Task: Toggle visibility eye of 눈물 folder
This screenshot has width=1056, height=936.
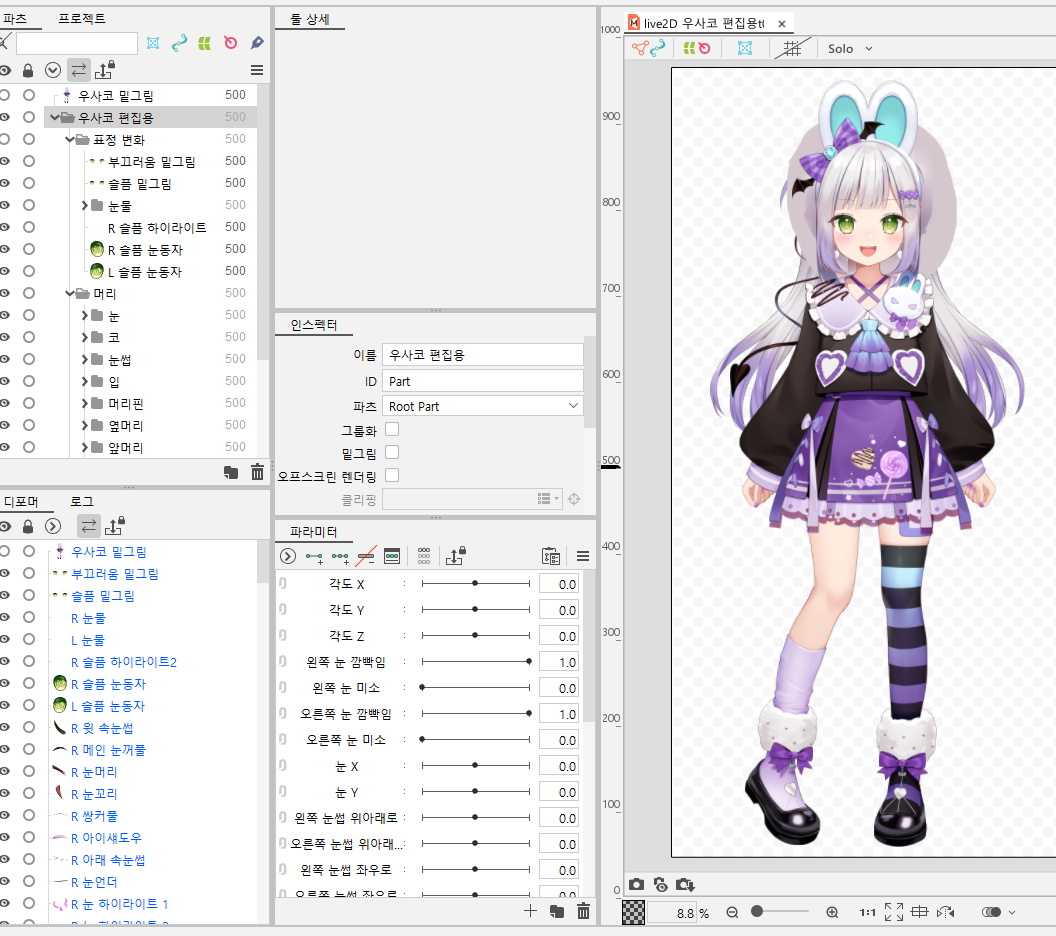Action: point(5,205)
